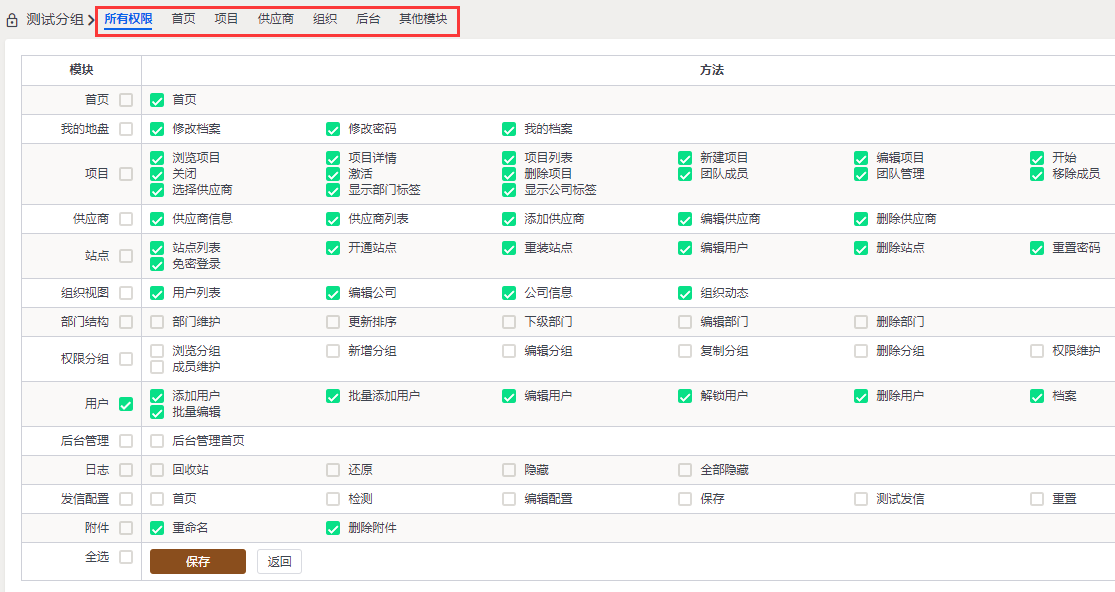Select the 项目 module checkbox
1115x592 pixels.
pyautogui.click(x=126, y=174)
